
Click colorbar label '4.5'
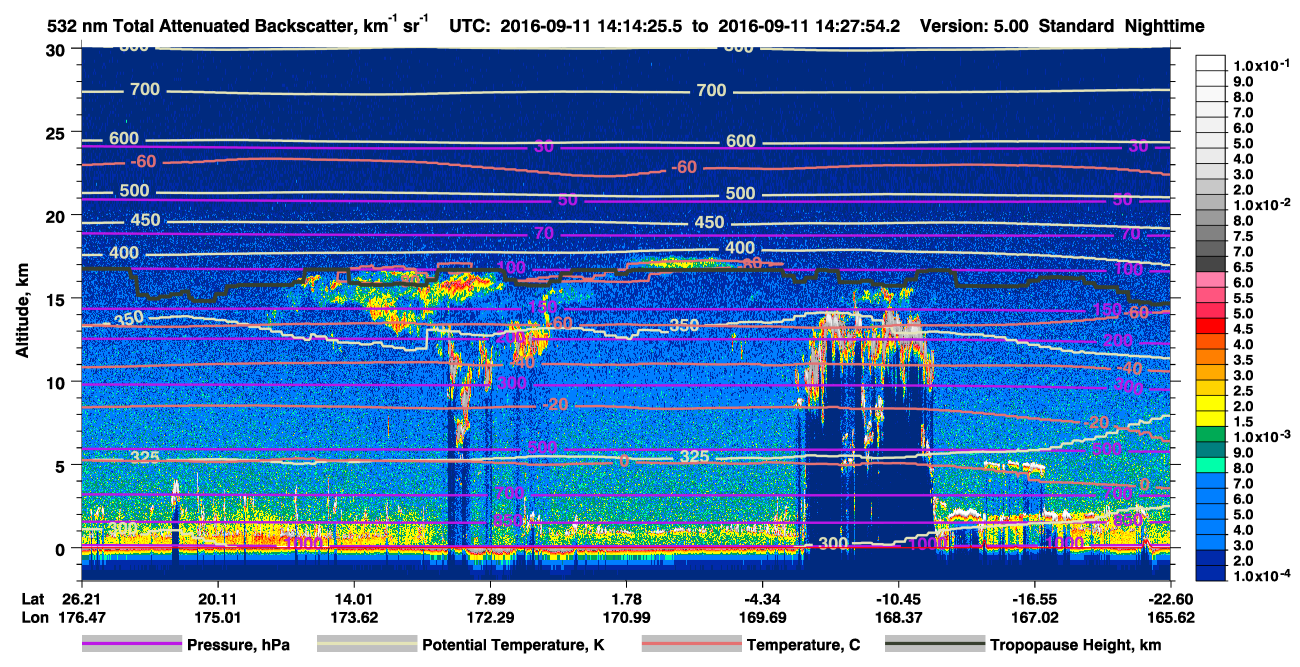[x=1242, y=329]
